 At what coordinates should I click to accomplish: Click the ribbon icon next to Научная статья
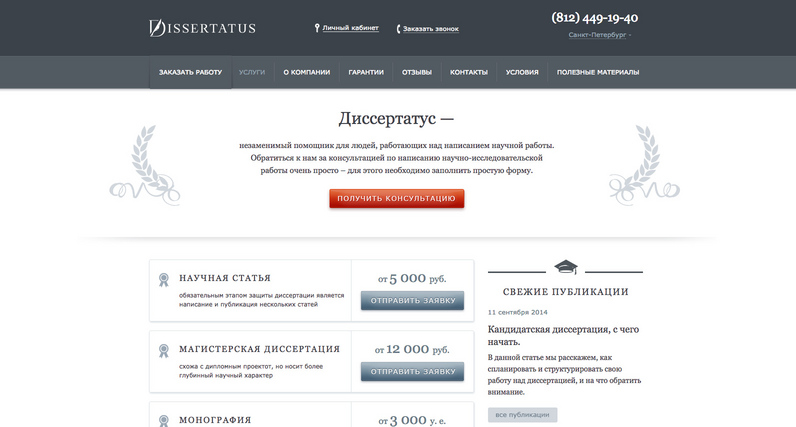[x=163, y=280]
